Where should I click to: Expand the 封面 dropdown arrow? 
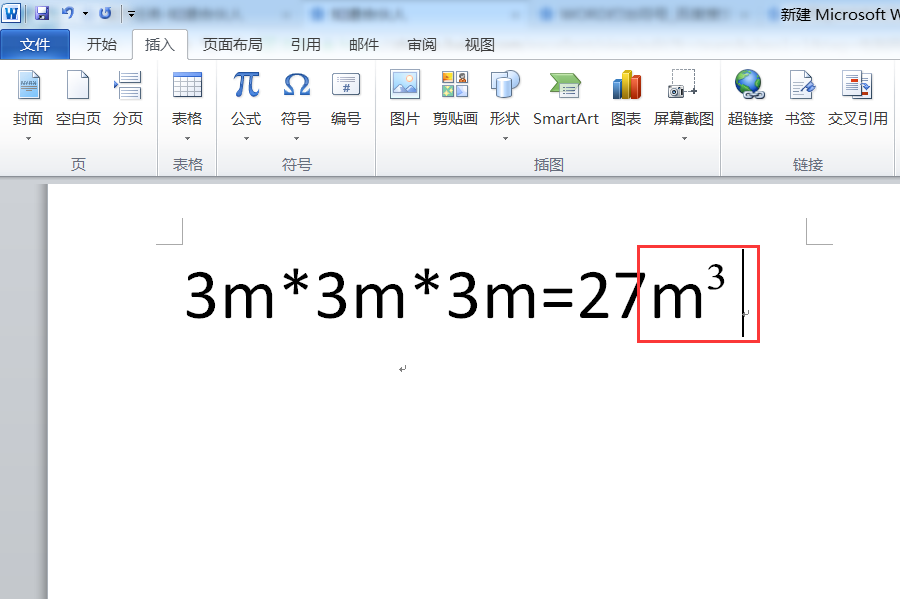click(28, 138)
